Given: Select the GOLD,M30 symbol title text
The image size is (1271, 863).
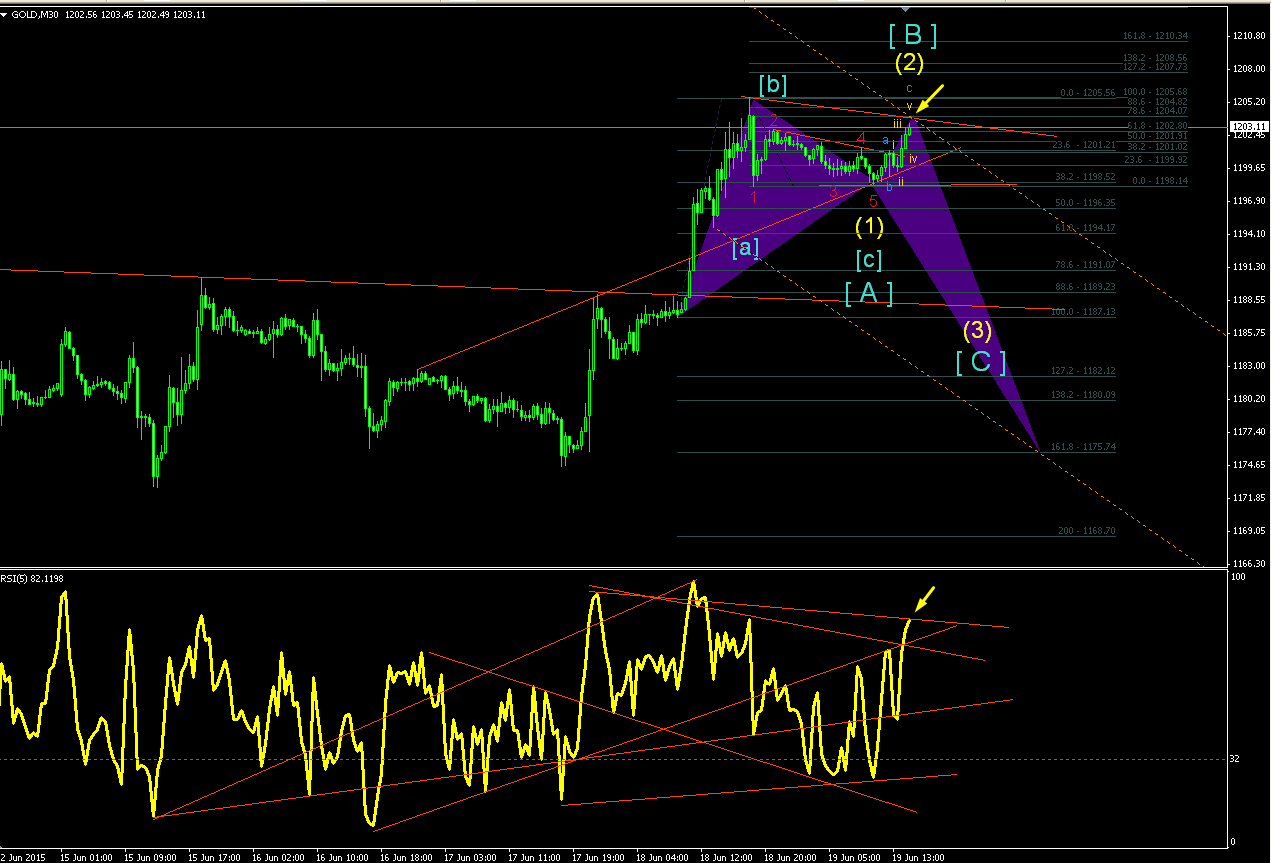Looking at the screenshot, I should (35, 14).
